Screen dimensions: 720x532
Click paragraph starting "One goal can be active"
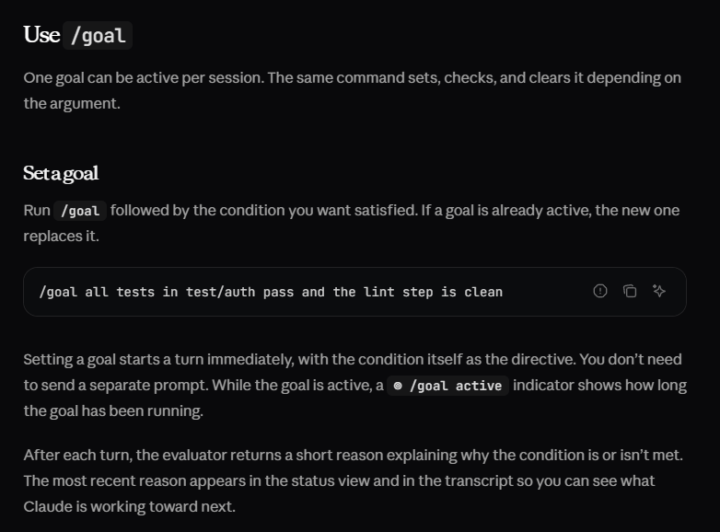[353, 90]
